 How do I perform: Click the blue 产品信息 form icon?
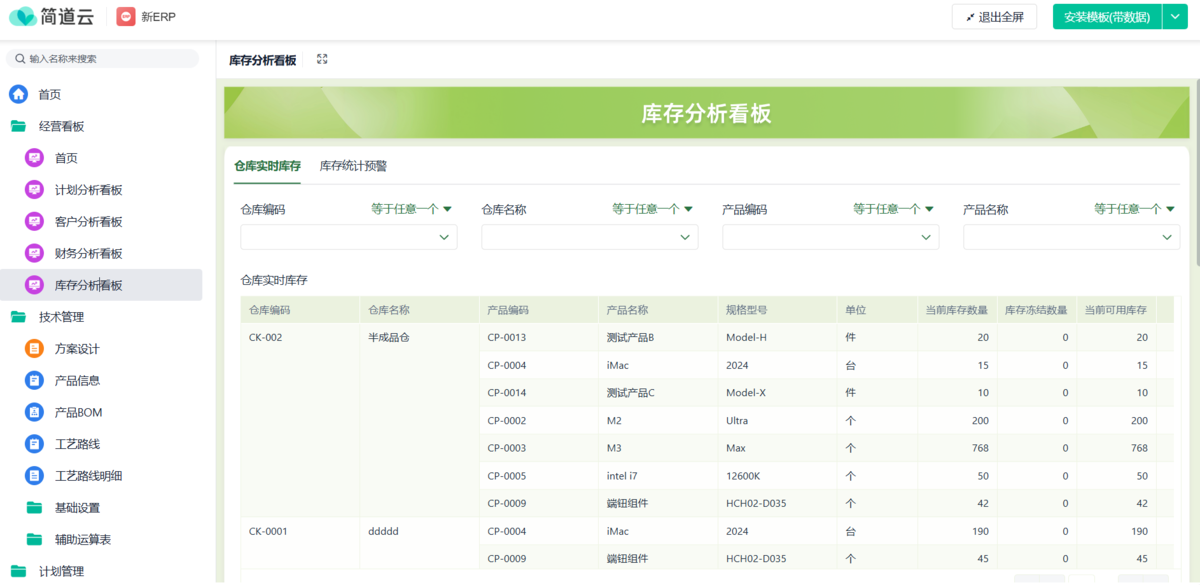pyautogui.click(x=35, y=381)
